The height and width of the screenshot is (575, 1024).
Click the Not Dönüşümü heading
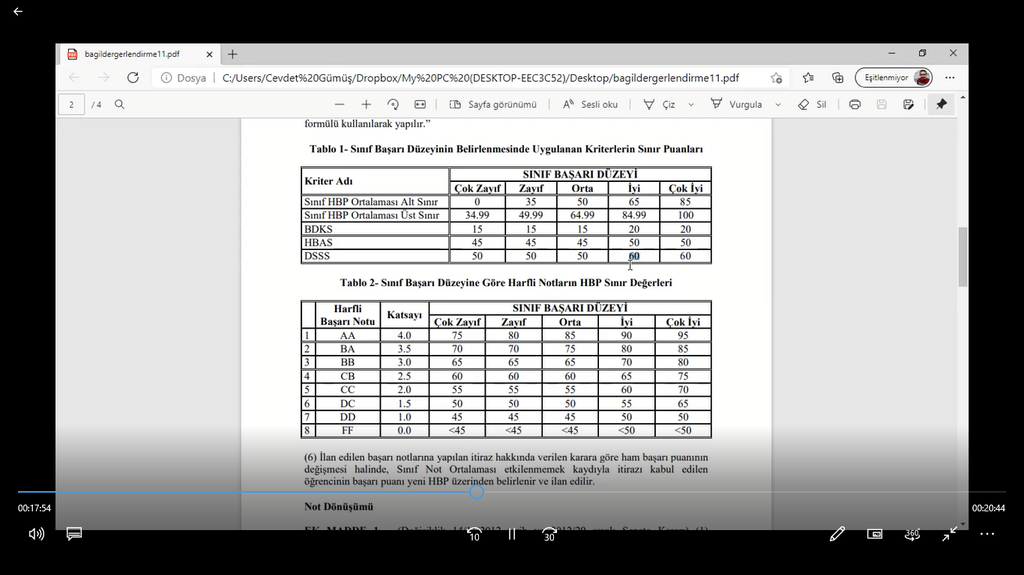pyautogui.click(x=339, y=506)
